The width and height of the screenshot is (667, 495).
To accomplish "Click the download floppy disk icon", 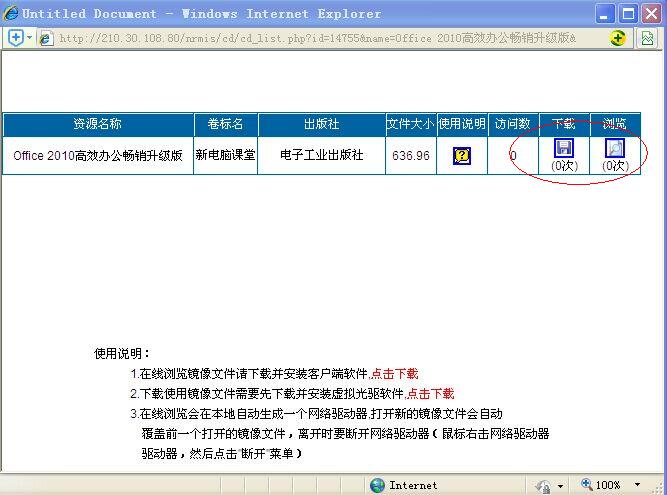I will (564, 148).
